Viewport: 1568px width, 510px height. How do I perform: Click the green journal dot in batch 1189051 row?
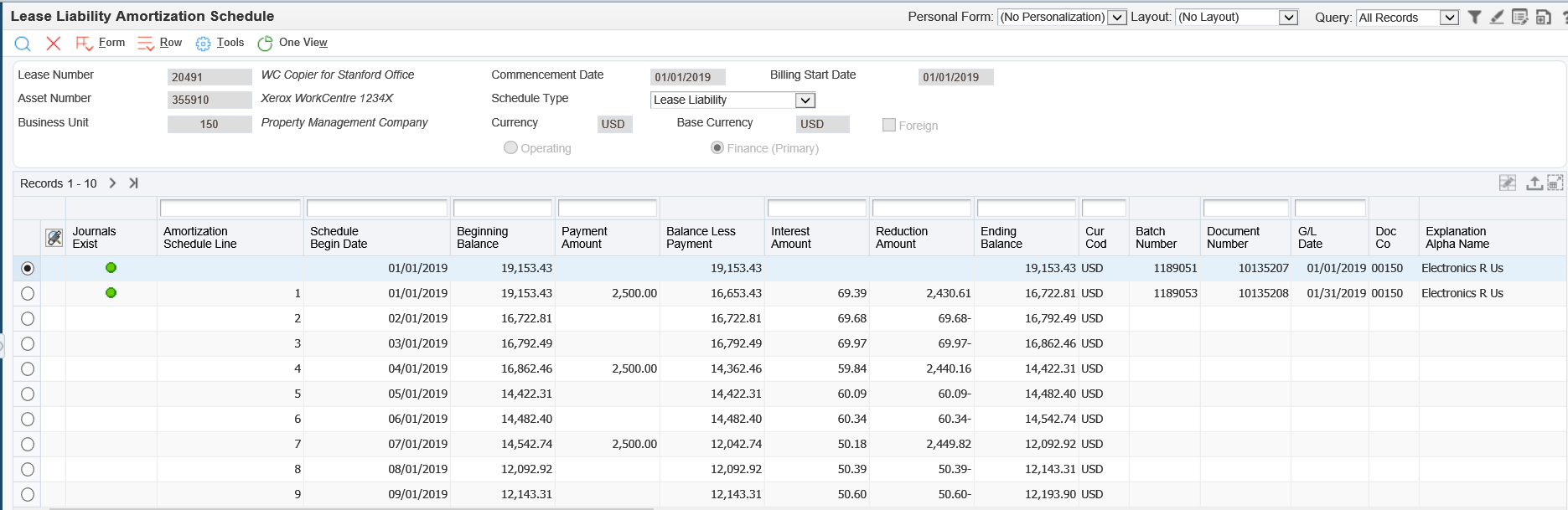coord(111,268)
